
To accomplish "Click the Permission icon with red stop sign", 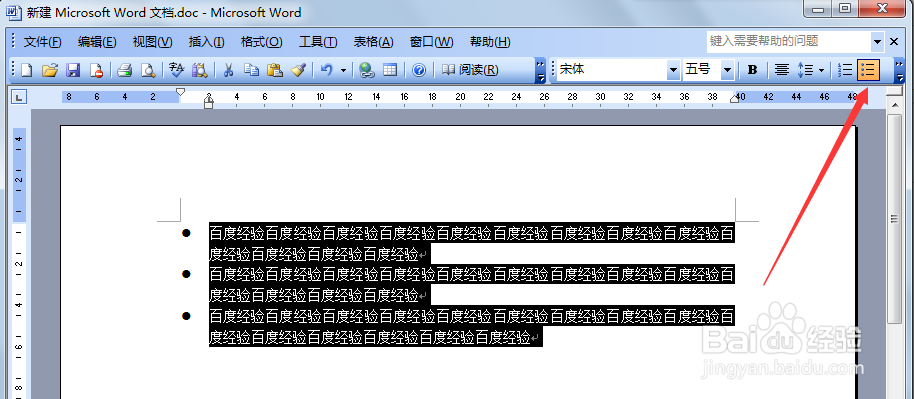I will (96, 71).
